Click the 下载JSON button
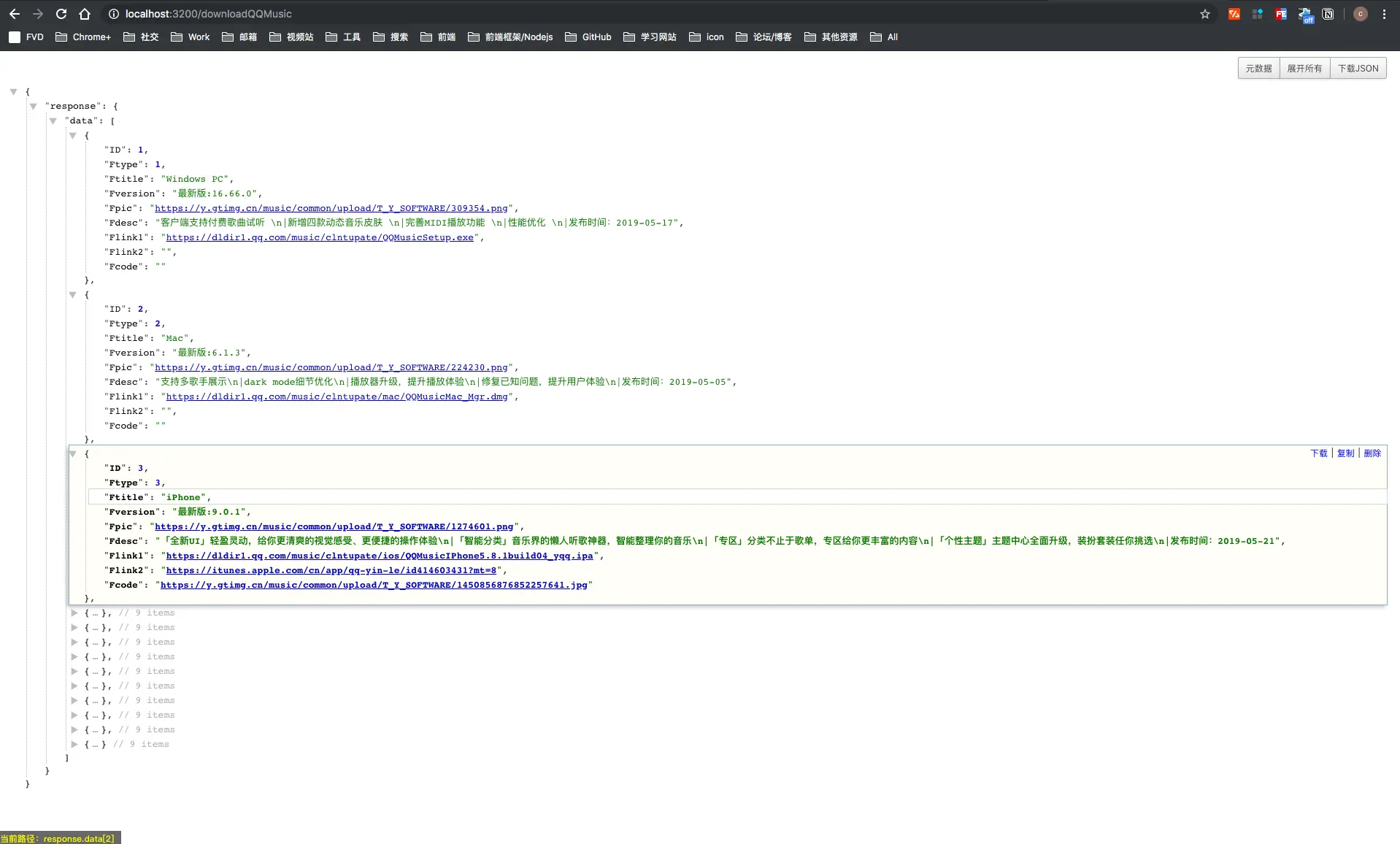The width and height of the screenshot is (1400, 844). pyautogui.click(x=1358, y=68)
